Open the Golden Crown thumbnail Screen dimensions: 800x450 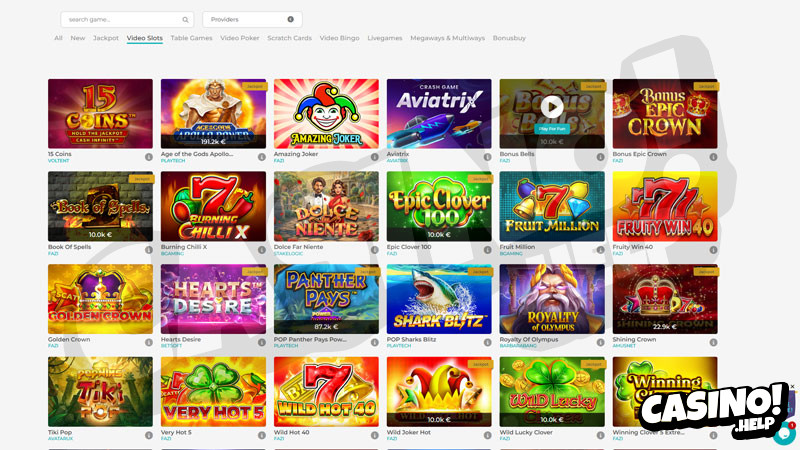[101, 299]
